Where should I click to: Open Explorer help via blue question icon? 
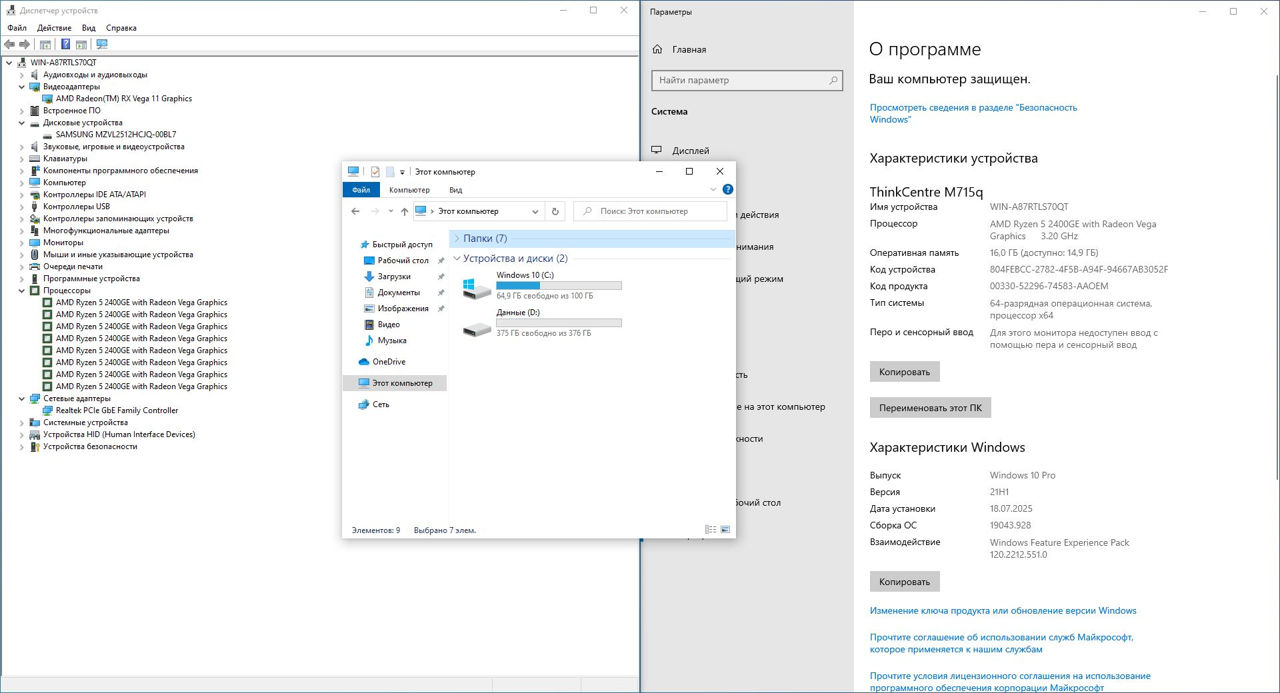click(727, 189)
